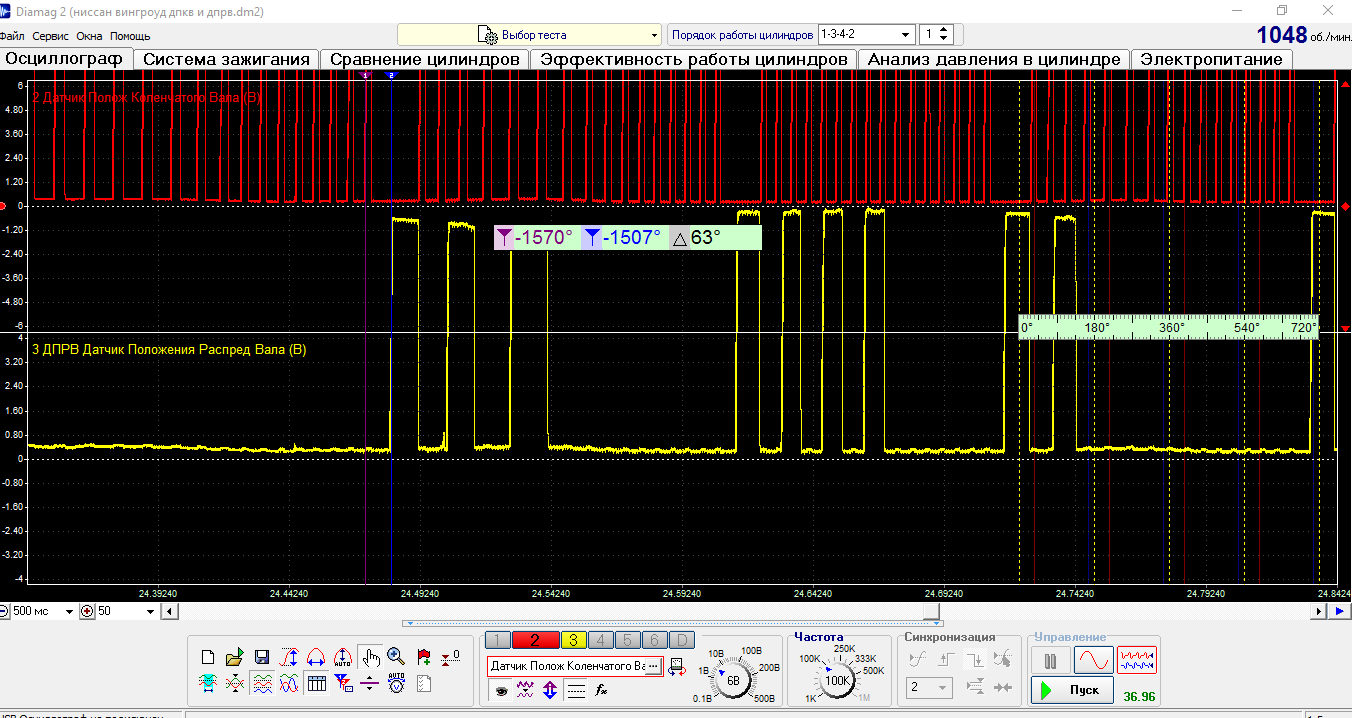Open a recording with the folder icon

click(x=235, y=657)
